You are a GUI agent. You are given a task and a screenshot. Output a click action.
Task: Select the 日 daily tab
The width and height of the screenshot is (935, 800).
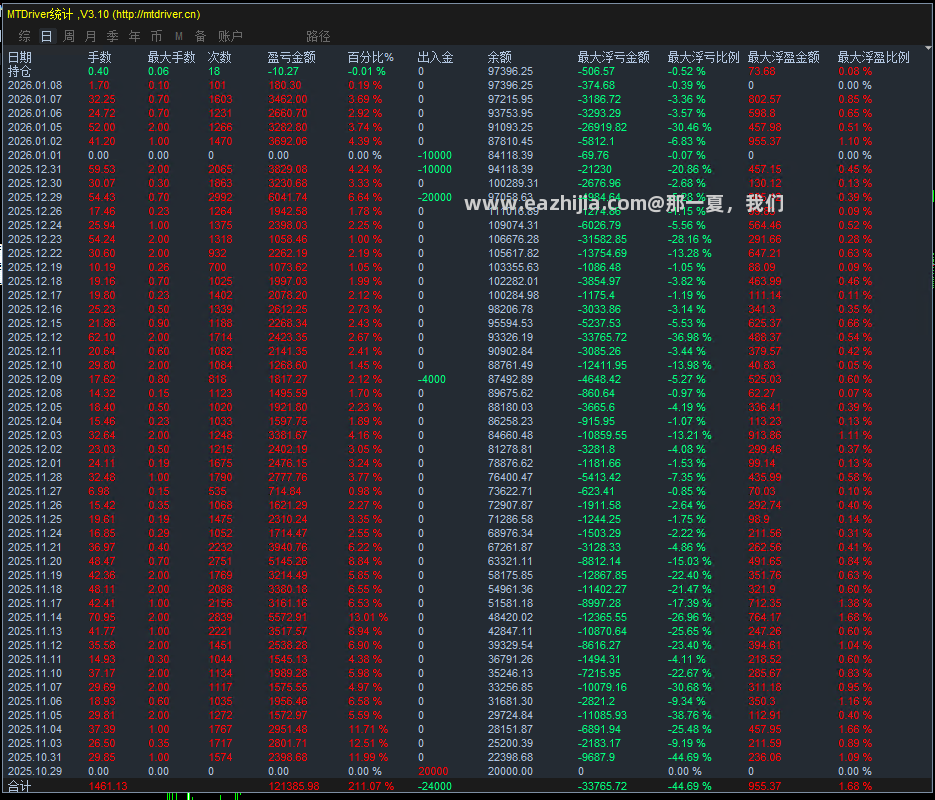click(x=47, y=36)
